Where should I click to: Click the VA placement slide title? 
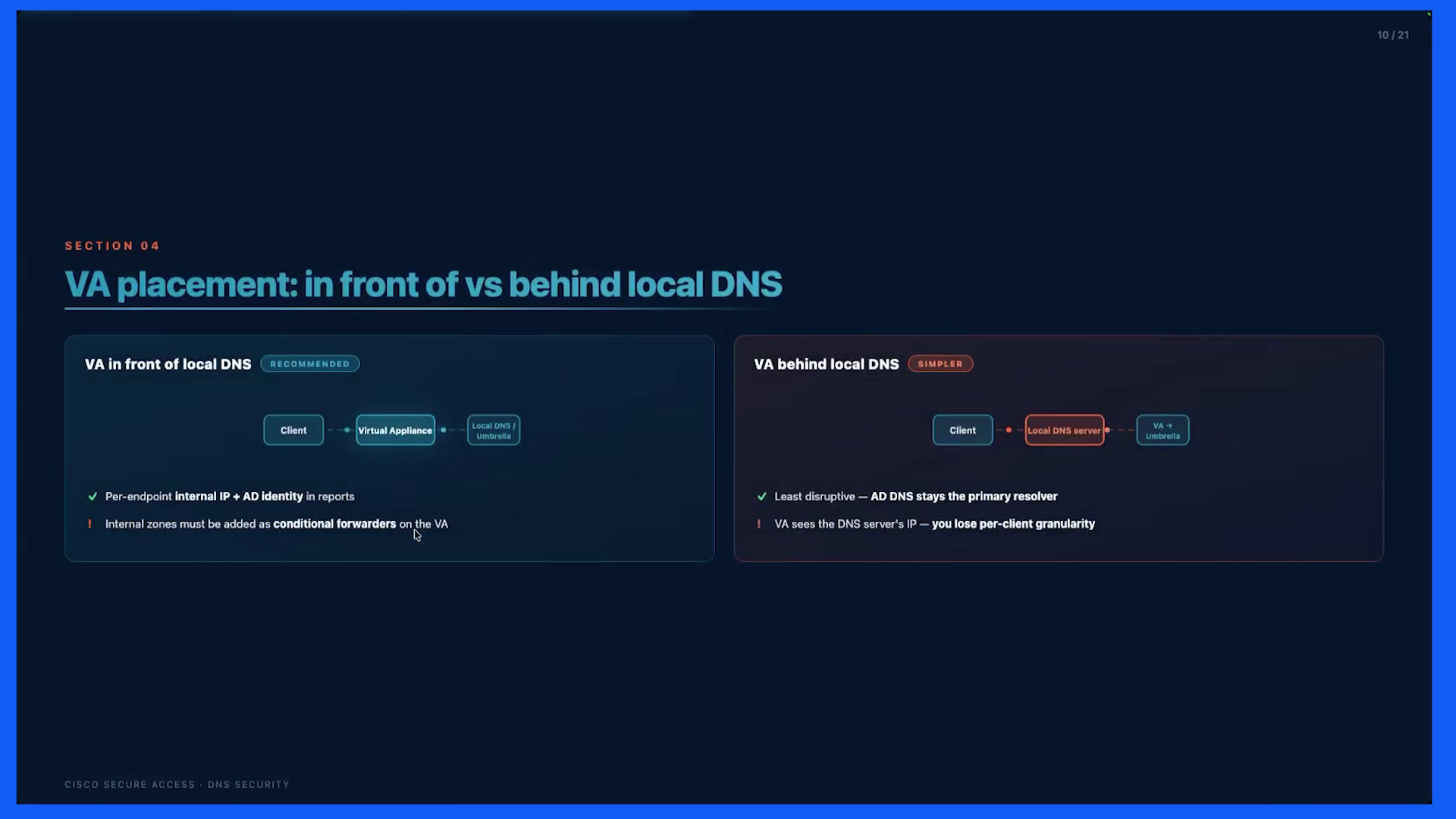(x=423, y=284)
